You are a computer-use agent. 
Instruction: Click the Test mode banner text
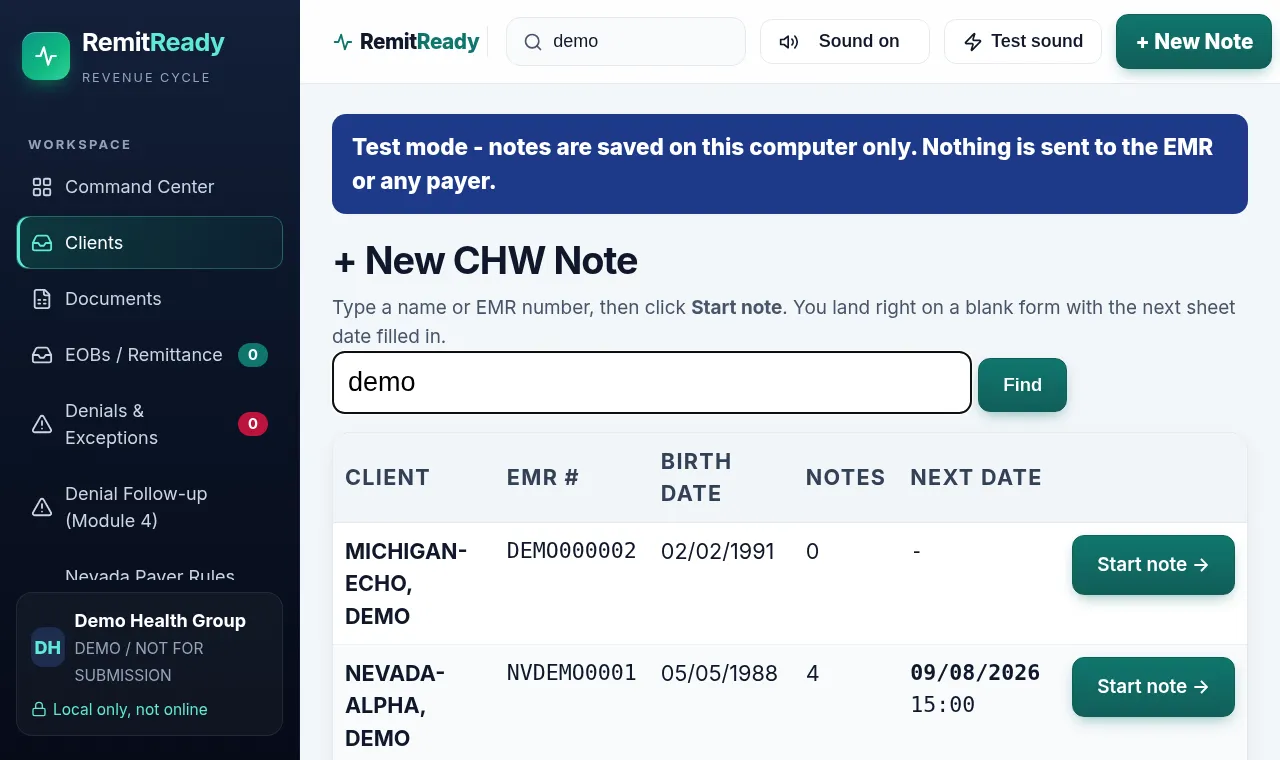point(782,164)
